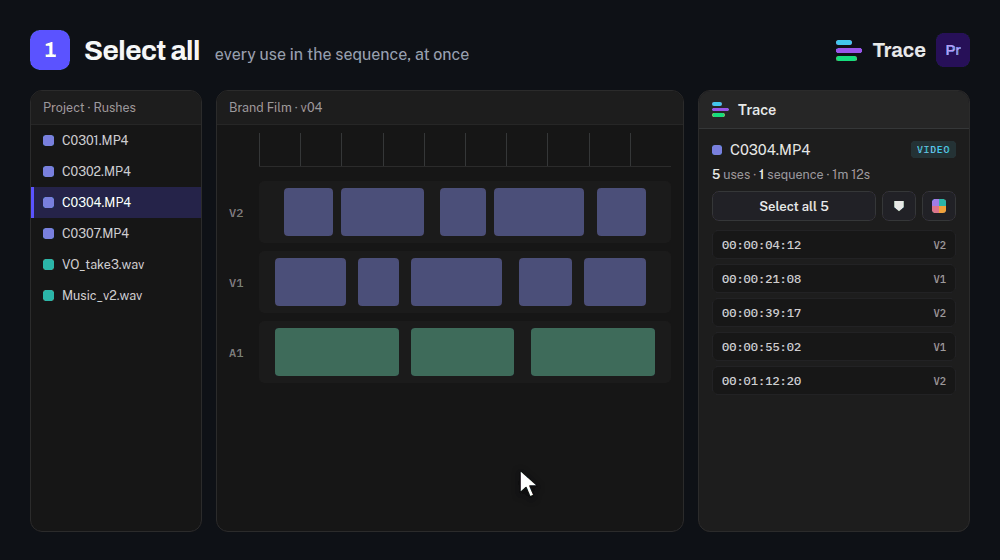Click the V1 track label
This screenshot has width=1000, height=560.
(x=236, y=283)
